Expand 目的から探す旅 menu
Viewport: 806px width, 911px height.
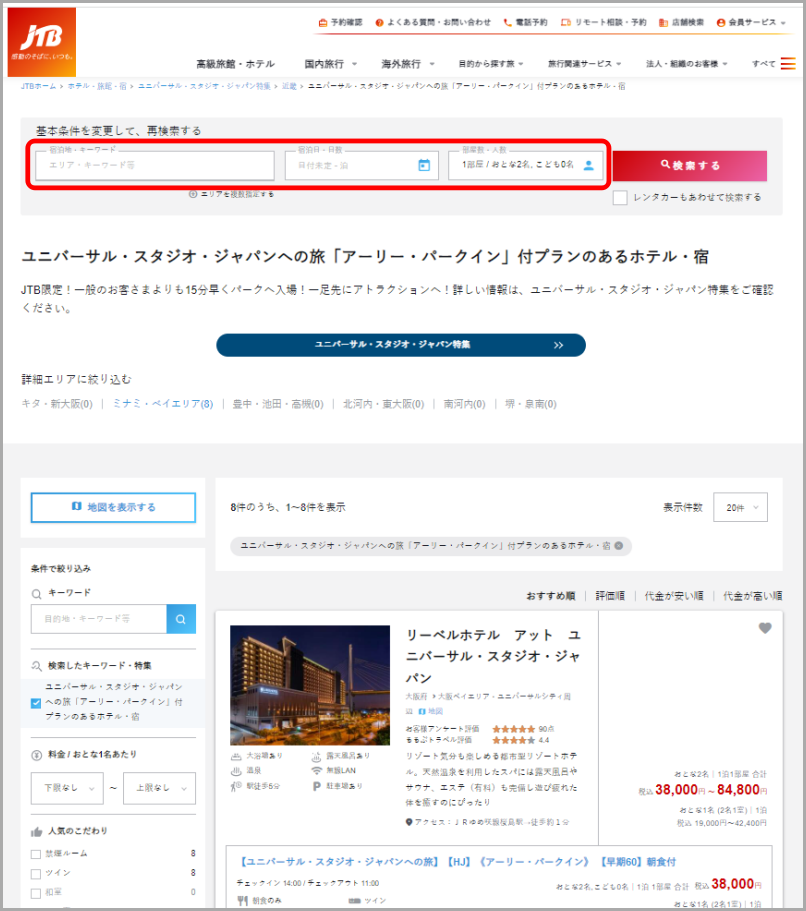pyautogui.click(x=491, y=64)
